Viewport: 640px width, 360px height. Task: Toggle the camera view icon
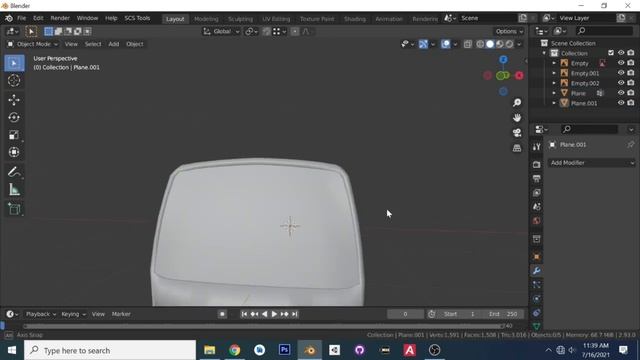tap(517, 133)
